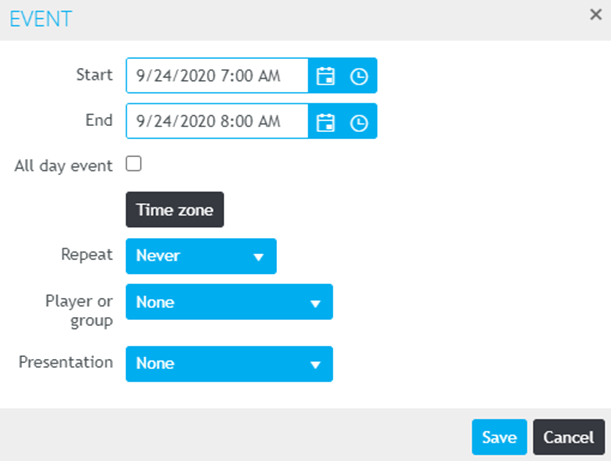Click the arrow on the Presentation dropdown
Viewport: 611px width, 461px height.
(x=315, y=365)
